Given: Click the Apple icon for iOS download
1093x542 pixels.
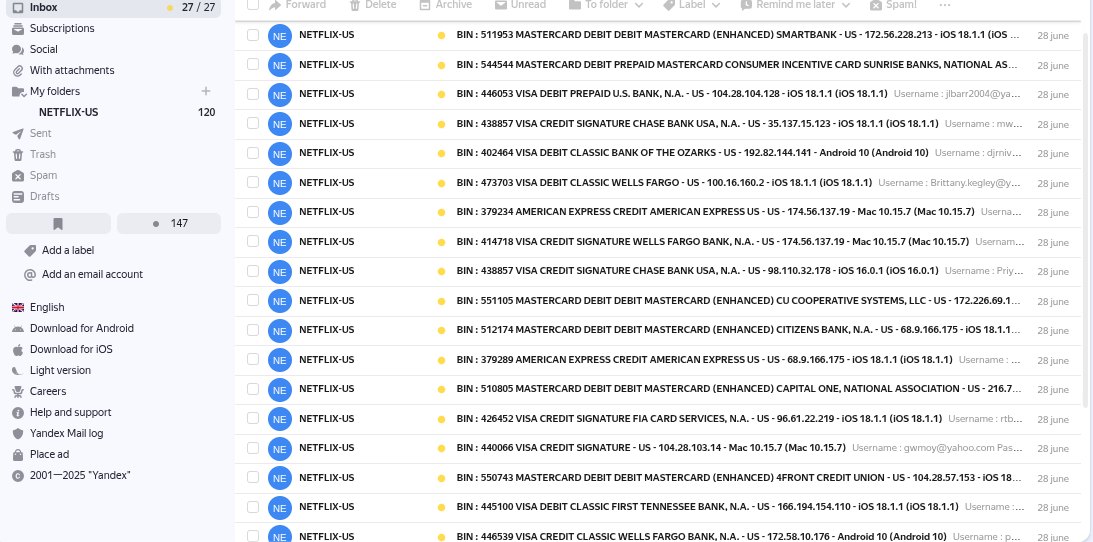Looking at the screenshot, I should 18,349.
